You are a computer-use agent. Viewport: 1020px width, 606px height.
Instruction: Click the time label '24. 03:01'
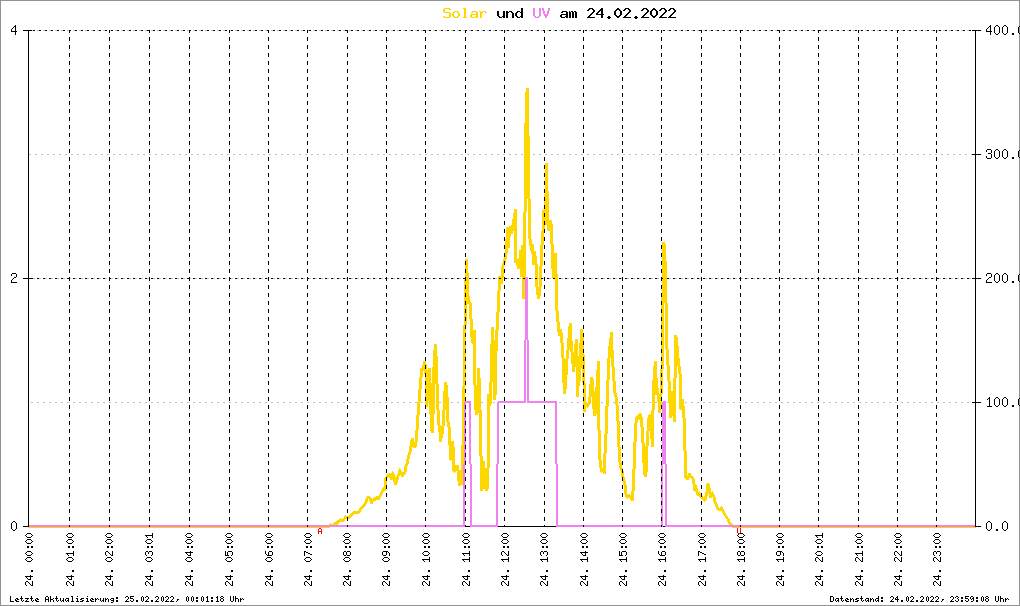click(150, 559)
